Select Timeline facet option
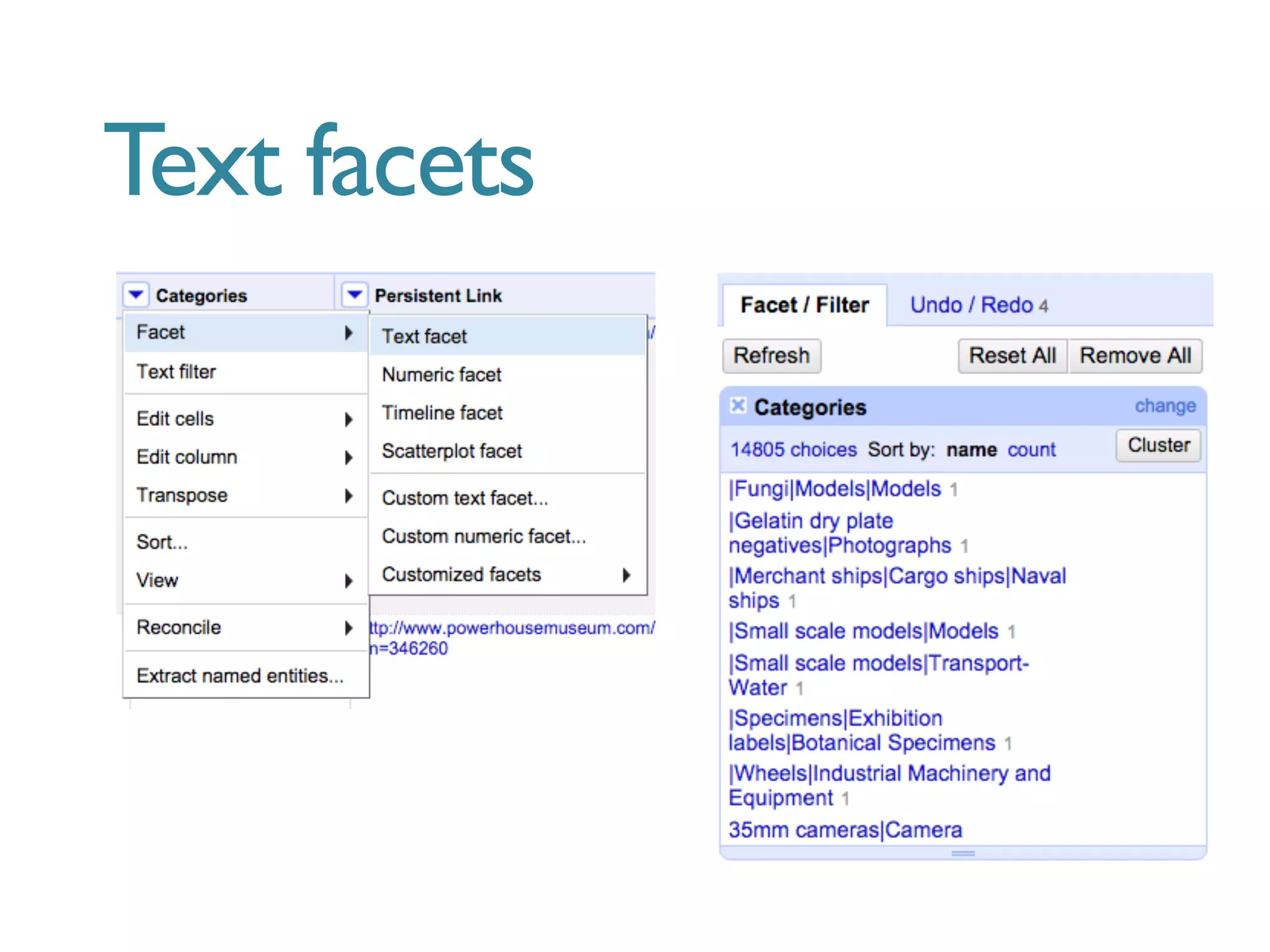This screenshot has width=1270, height=952. coord(508,413)
